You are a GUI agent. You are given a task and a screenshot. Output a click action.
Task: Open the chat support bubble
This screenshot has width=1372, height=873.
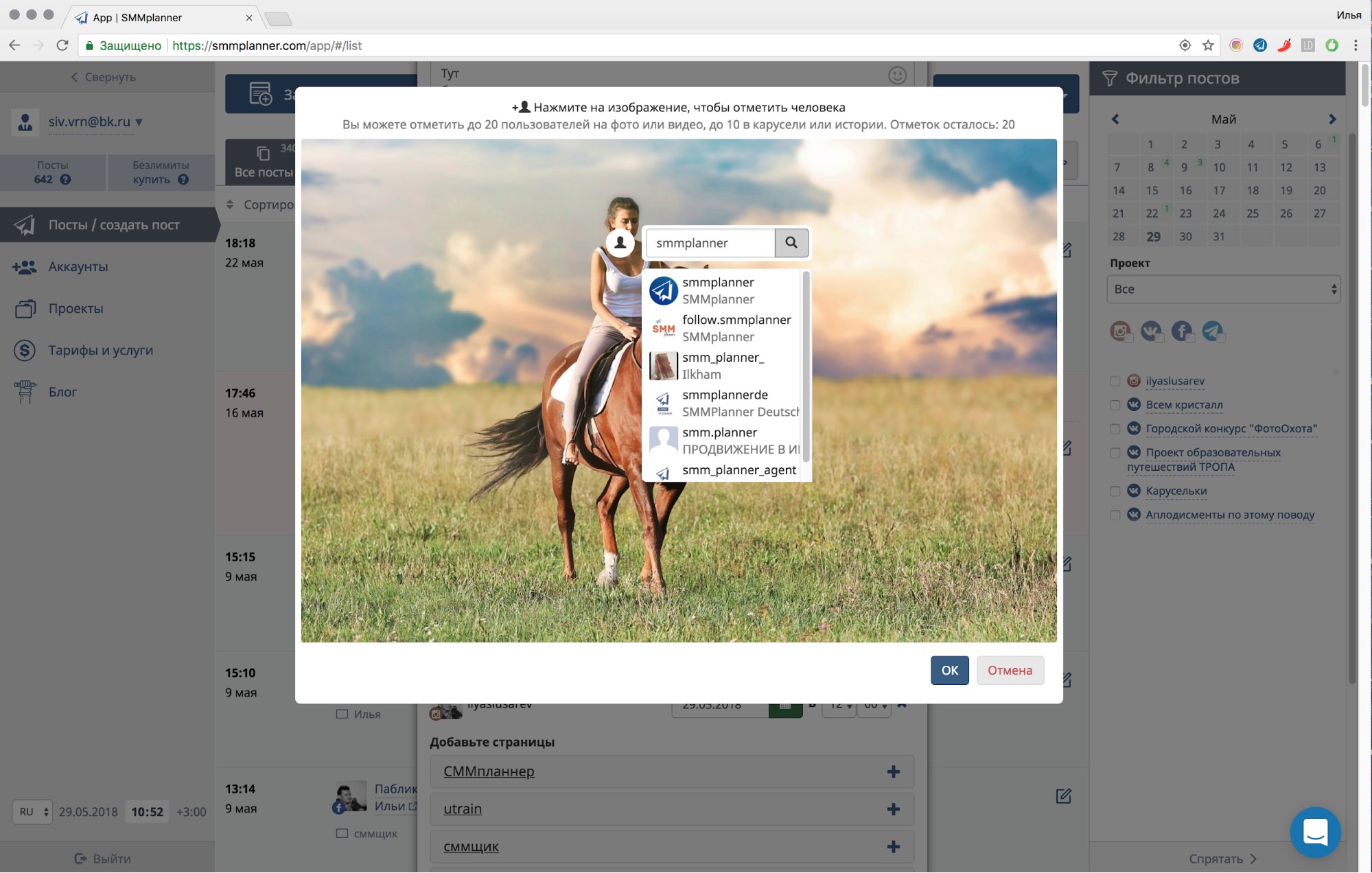(x=1315, y=832)
